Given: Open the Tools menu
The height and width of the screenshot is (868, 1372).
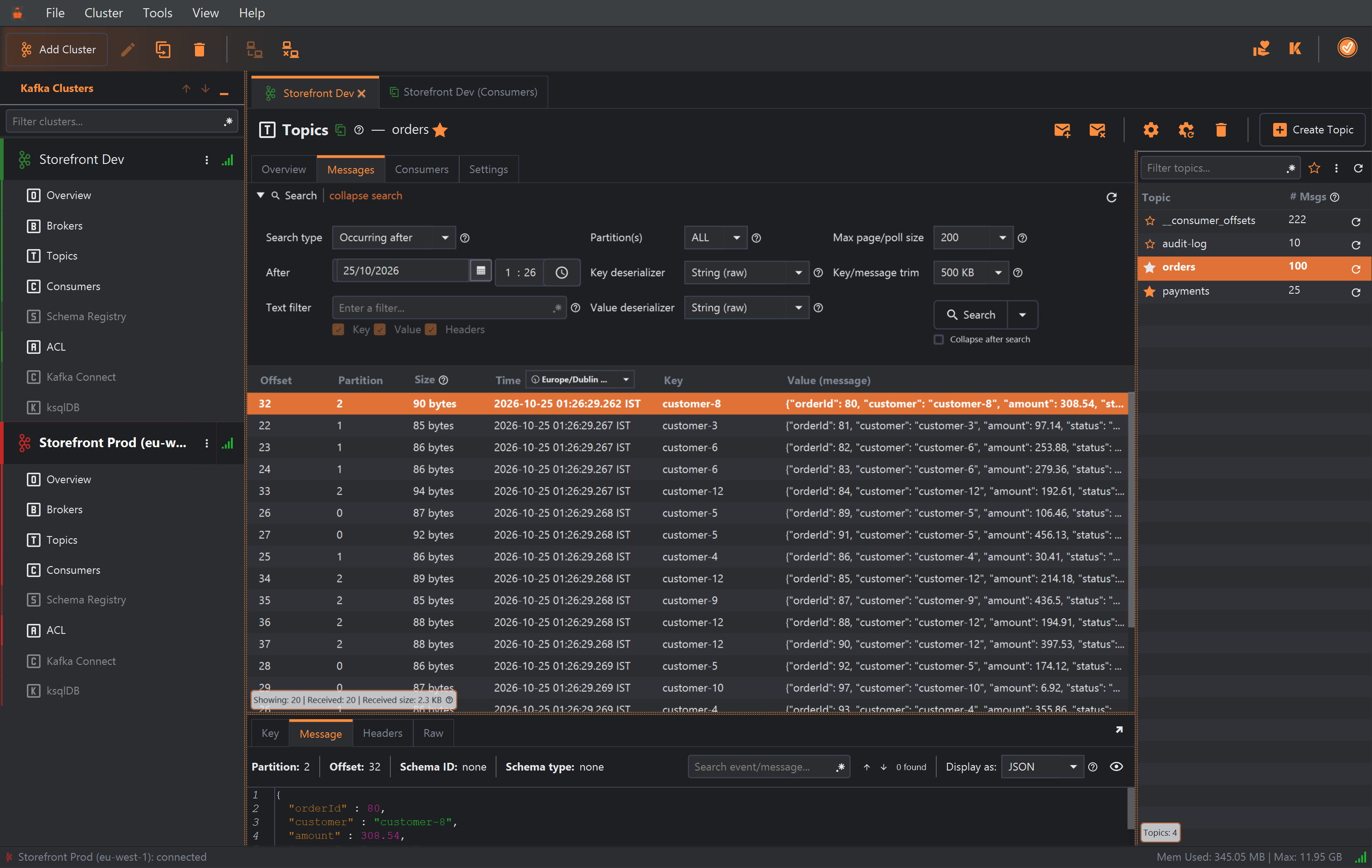Looking at the screenshot, I should pyautogui.click(x=157, y=13).
